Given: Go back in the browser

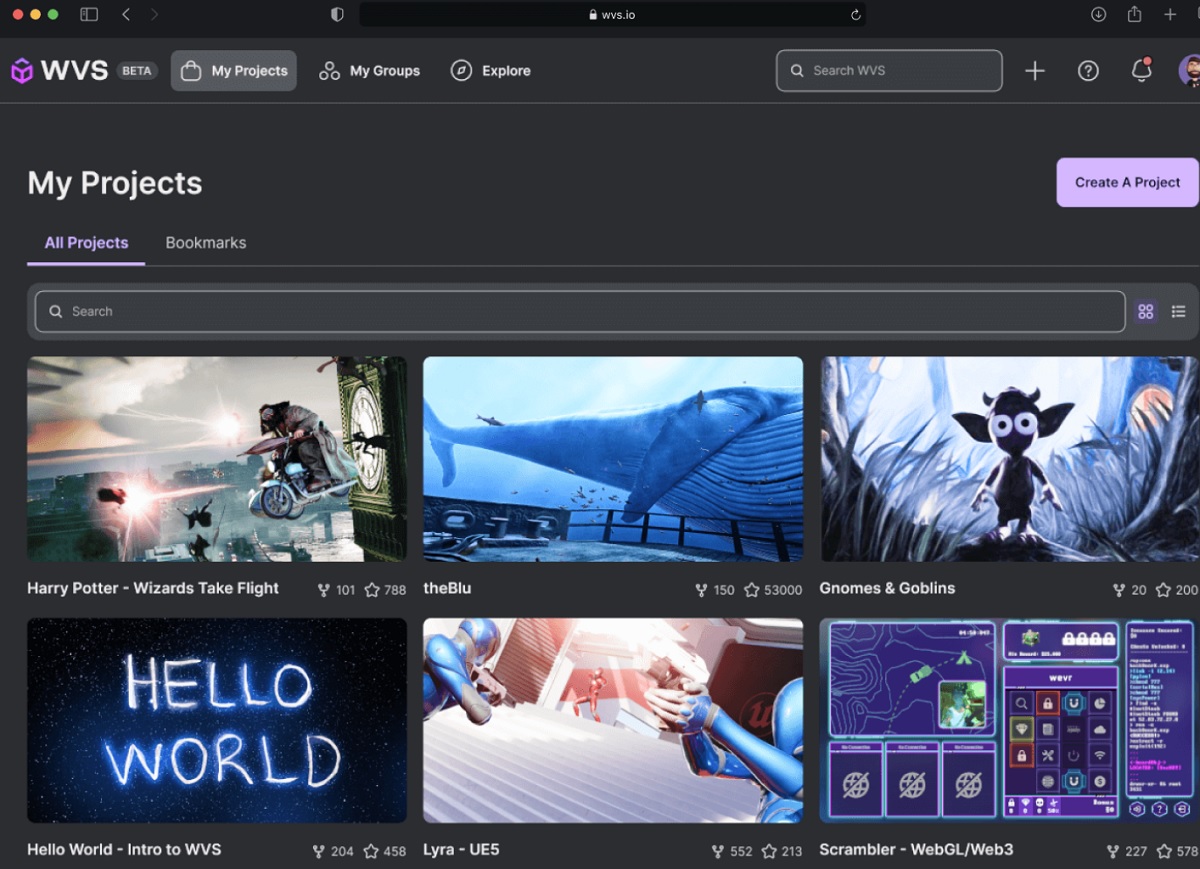Looking at the screenshot, I should coord(126,14).
